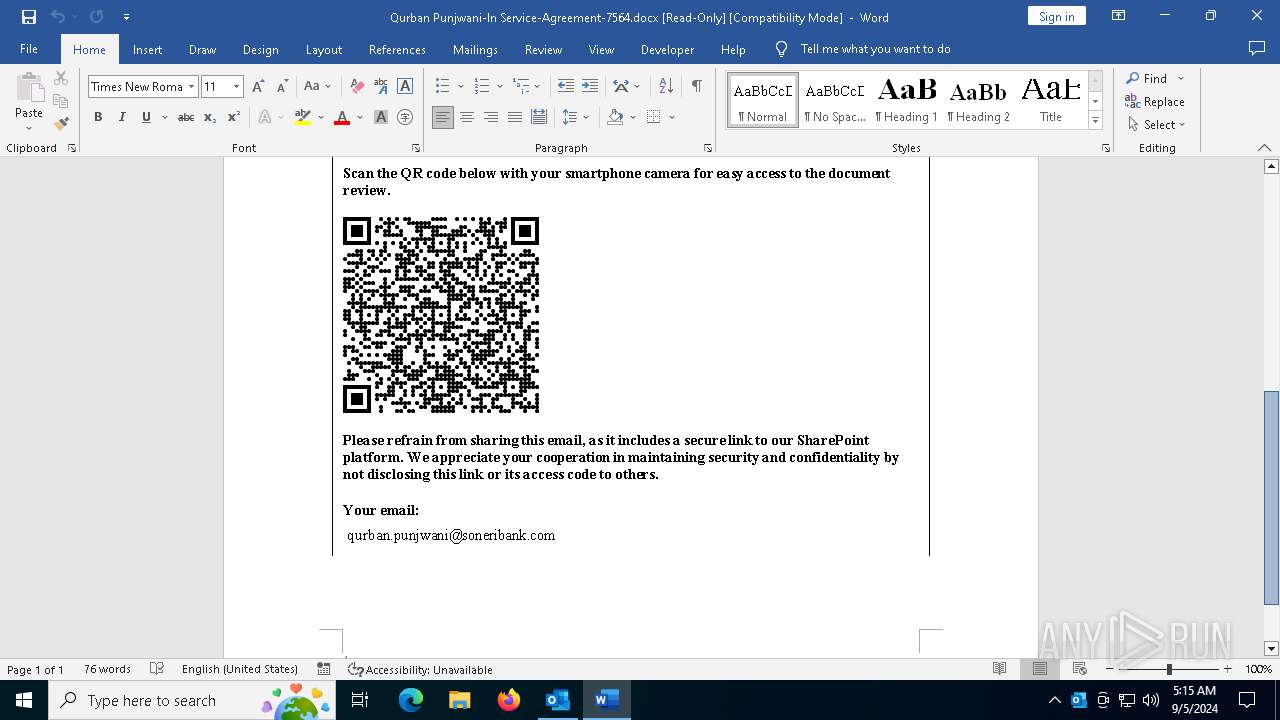Image resolution: width=1280 pixels, height=720 pixels.
Task: Toggle Bold formatting
Action: (x=98, y=117)
